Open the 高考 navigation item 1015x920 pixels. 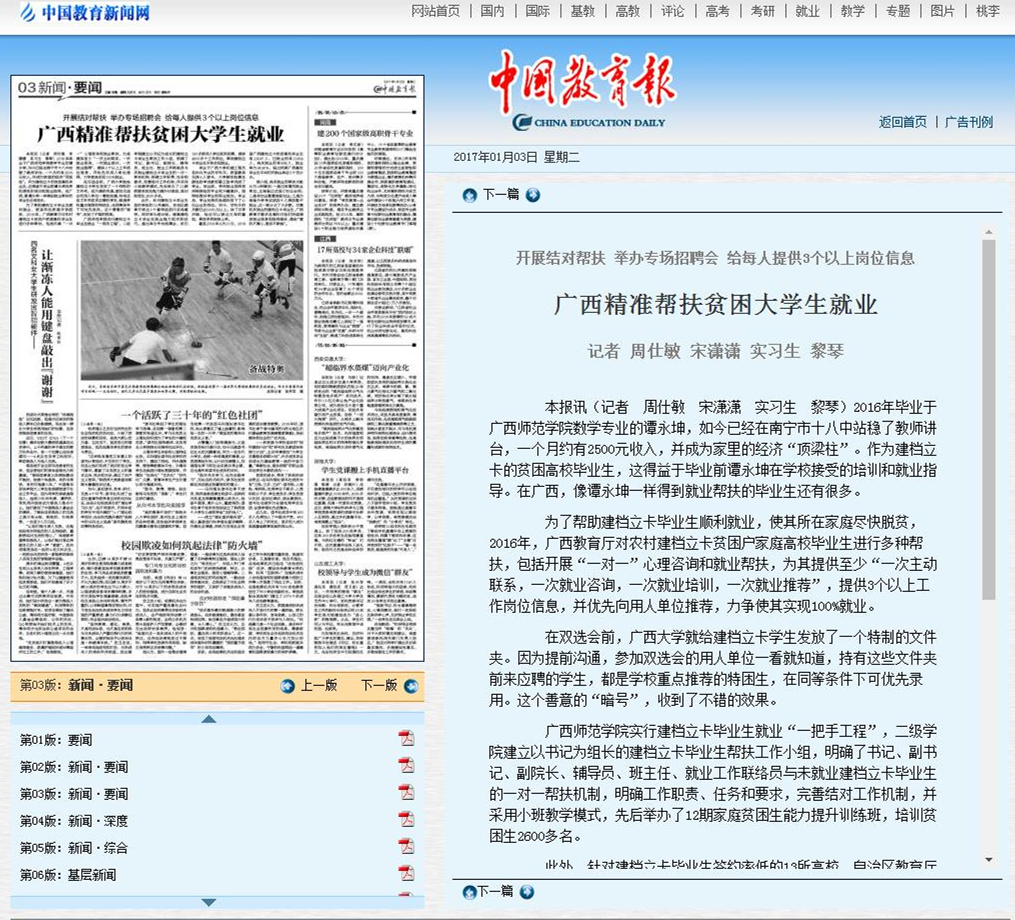click(718, 11)
